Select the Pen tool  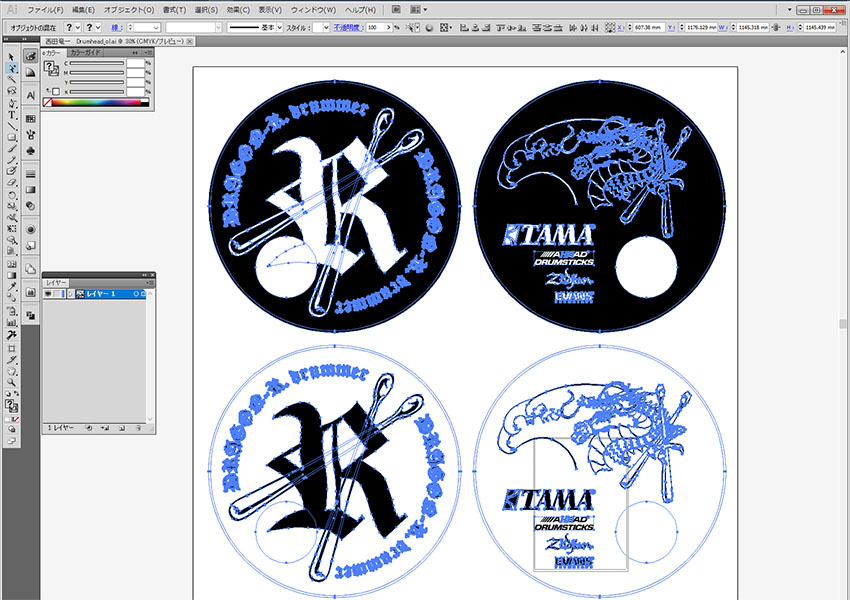pyautogui.click(x=11, y=103)
